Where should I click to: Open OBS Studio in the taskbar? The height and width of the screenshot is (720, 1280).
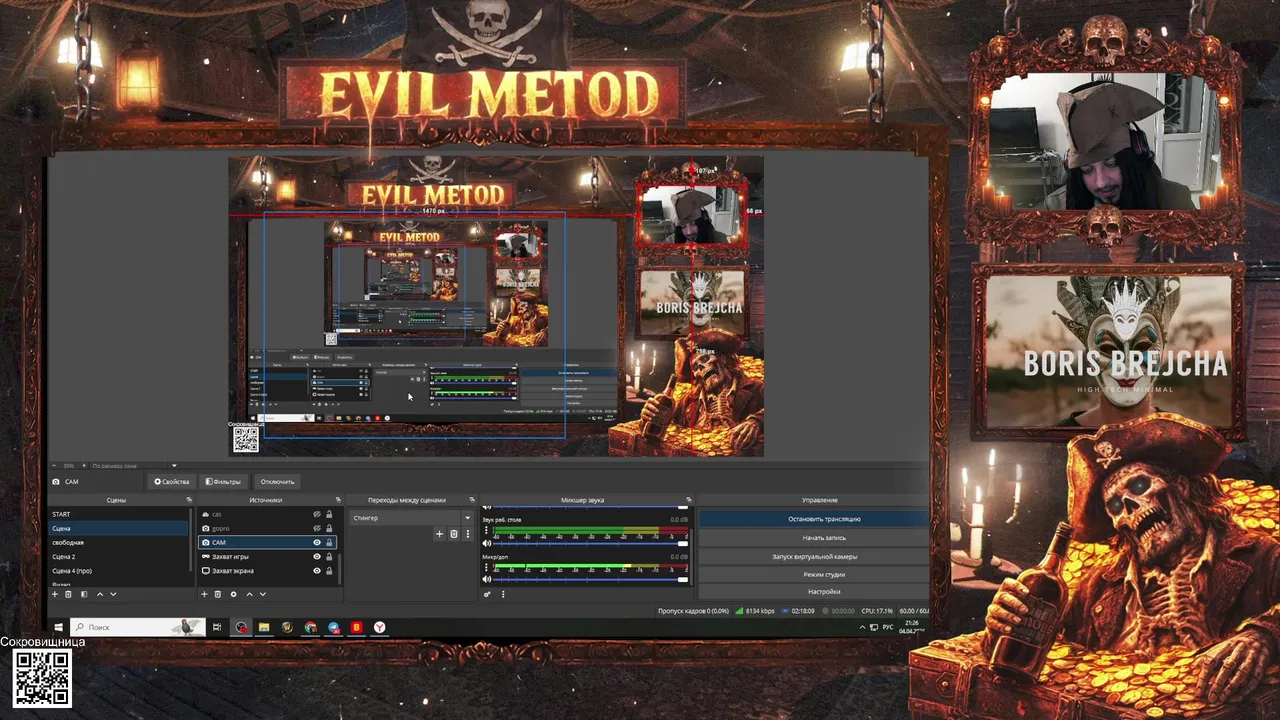[x=241, y=628]
